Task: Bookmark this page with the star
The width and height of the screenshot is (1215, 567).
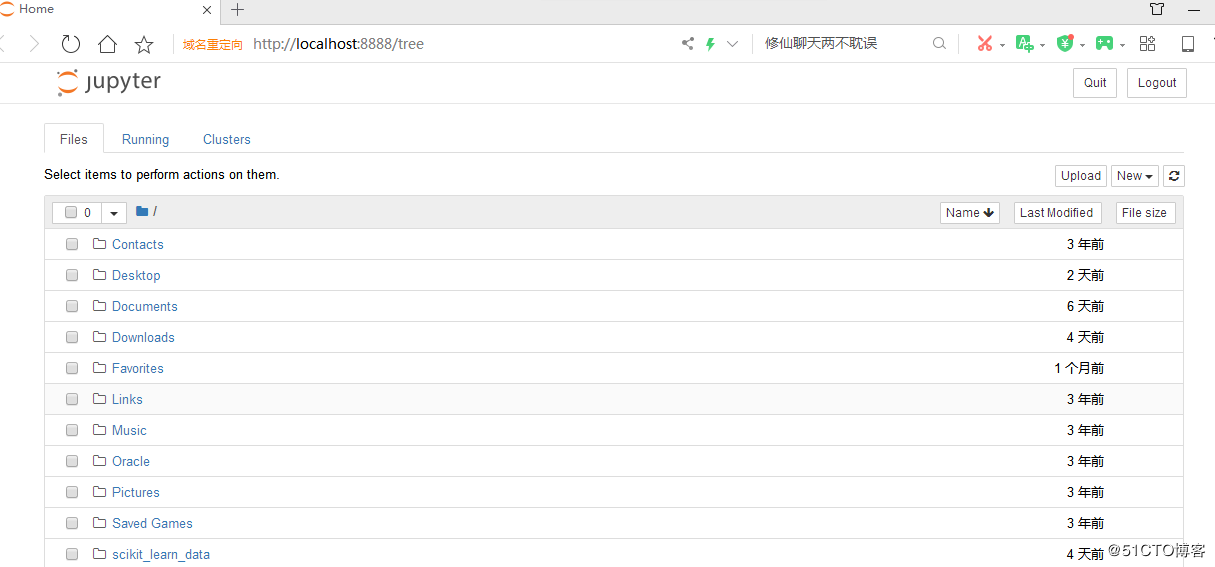Action: point(144,44)
